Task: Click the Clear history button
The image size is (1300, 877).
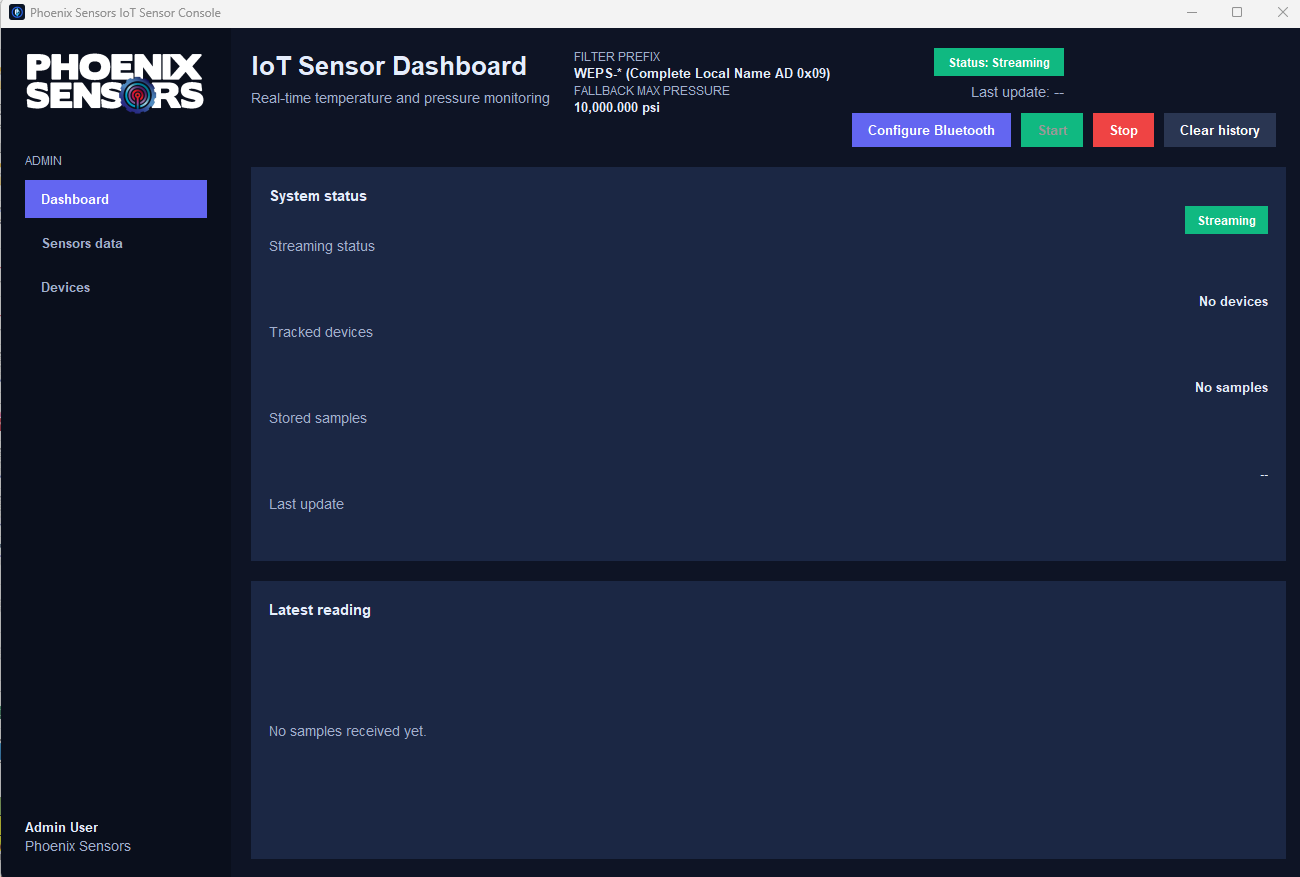Action: (x=1219, y=130)
